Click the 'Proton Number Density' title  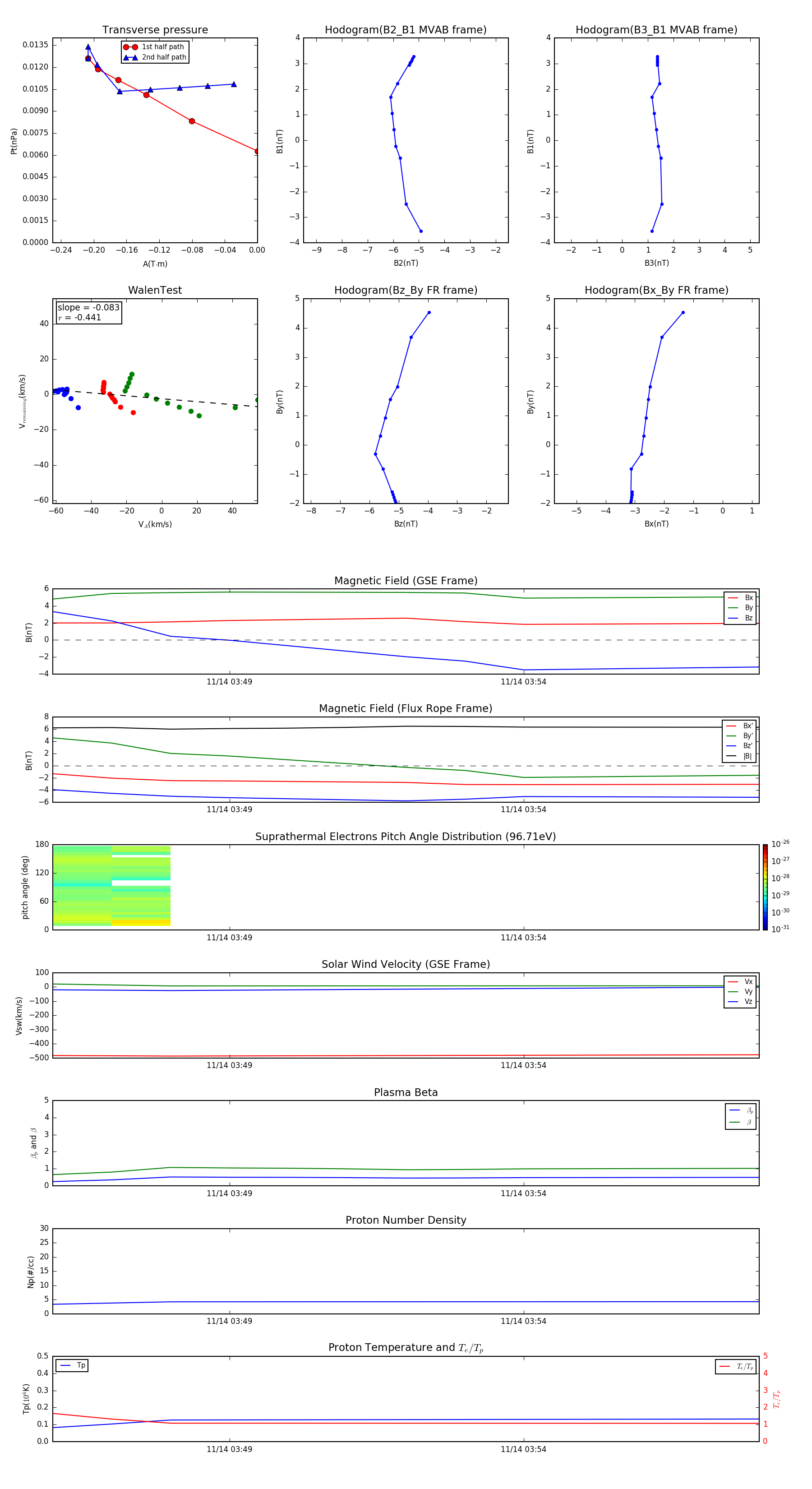pos(406,1220)
